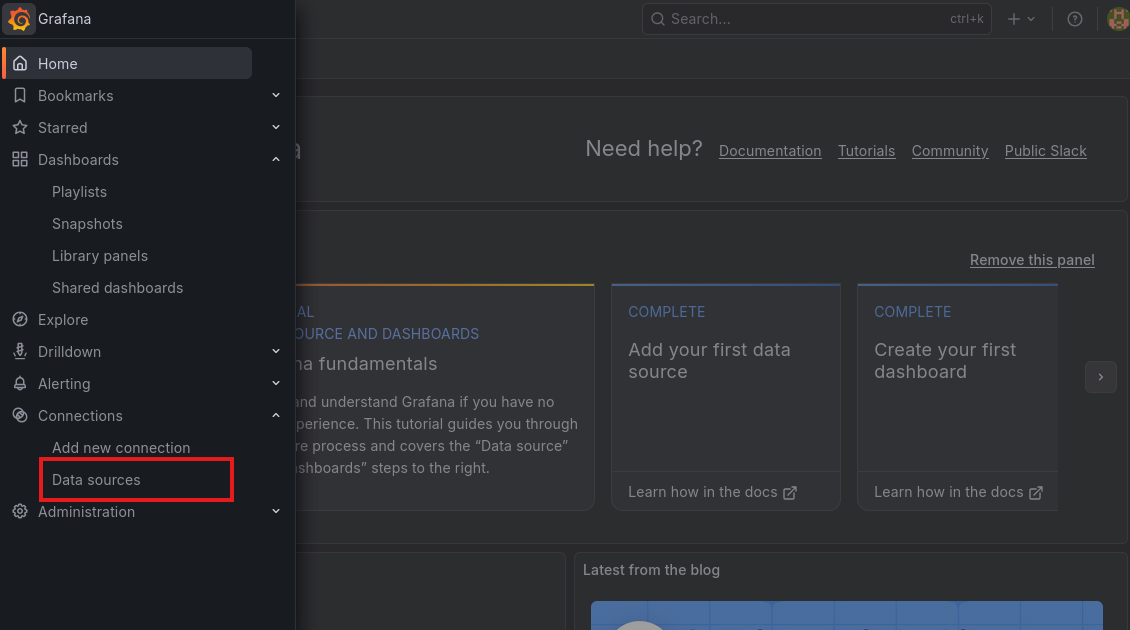Click the Drilldown icon in sidebar

click(20, 352)
